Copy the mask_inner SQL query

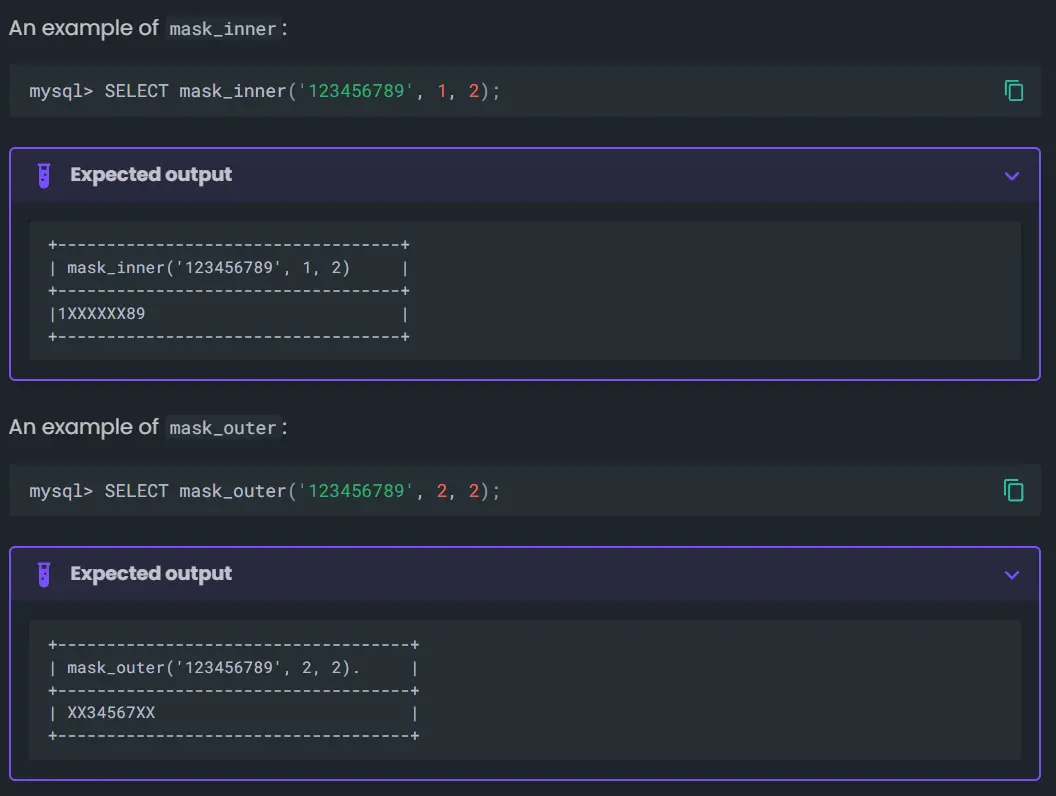pos(1013,91)
